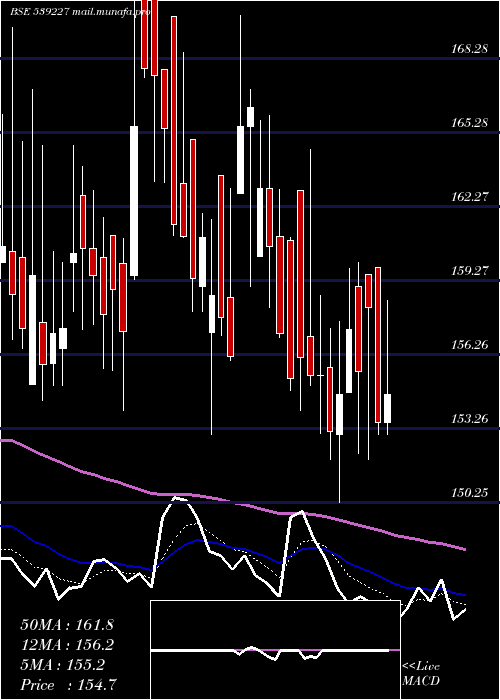Image resolution: width=500 pixels, height=700 pixels.
Task: Click the 150.25 price level label
Action: (x=469, y=493)
